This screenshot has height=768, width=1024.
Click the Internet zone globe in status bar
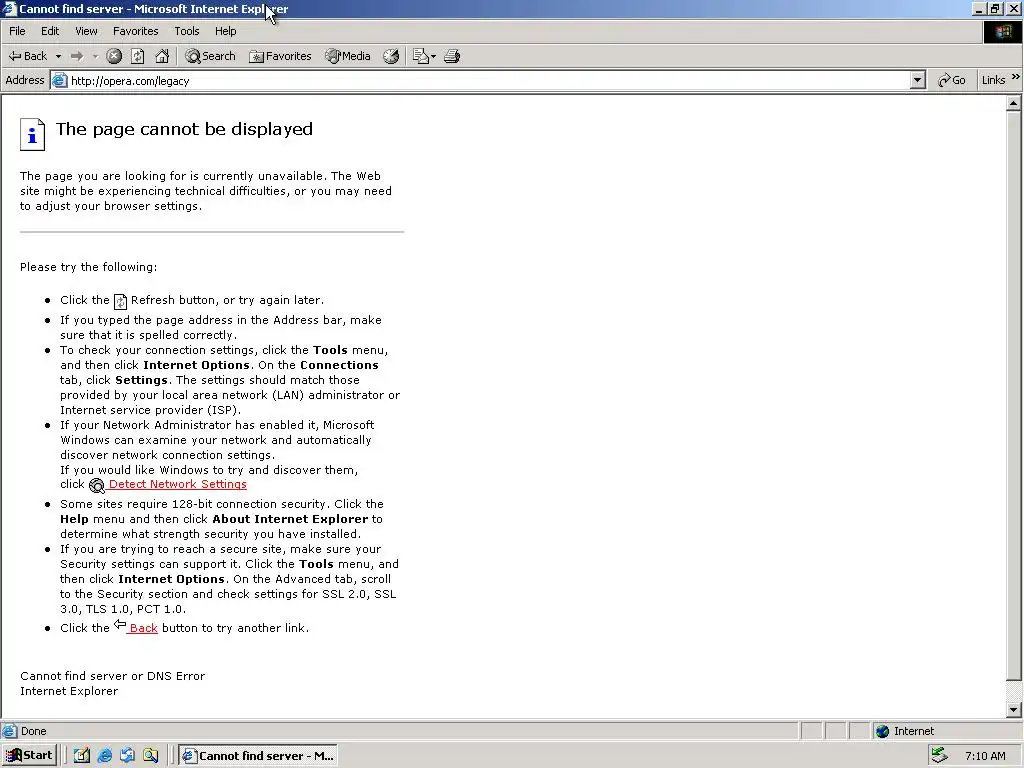click(882, 731)
